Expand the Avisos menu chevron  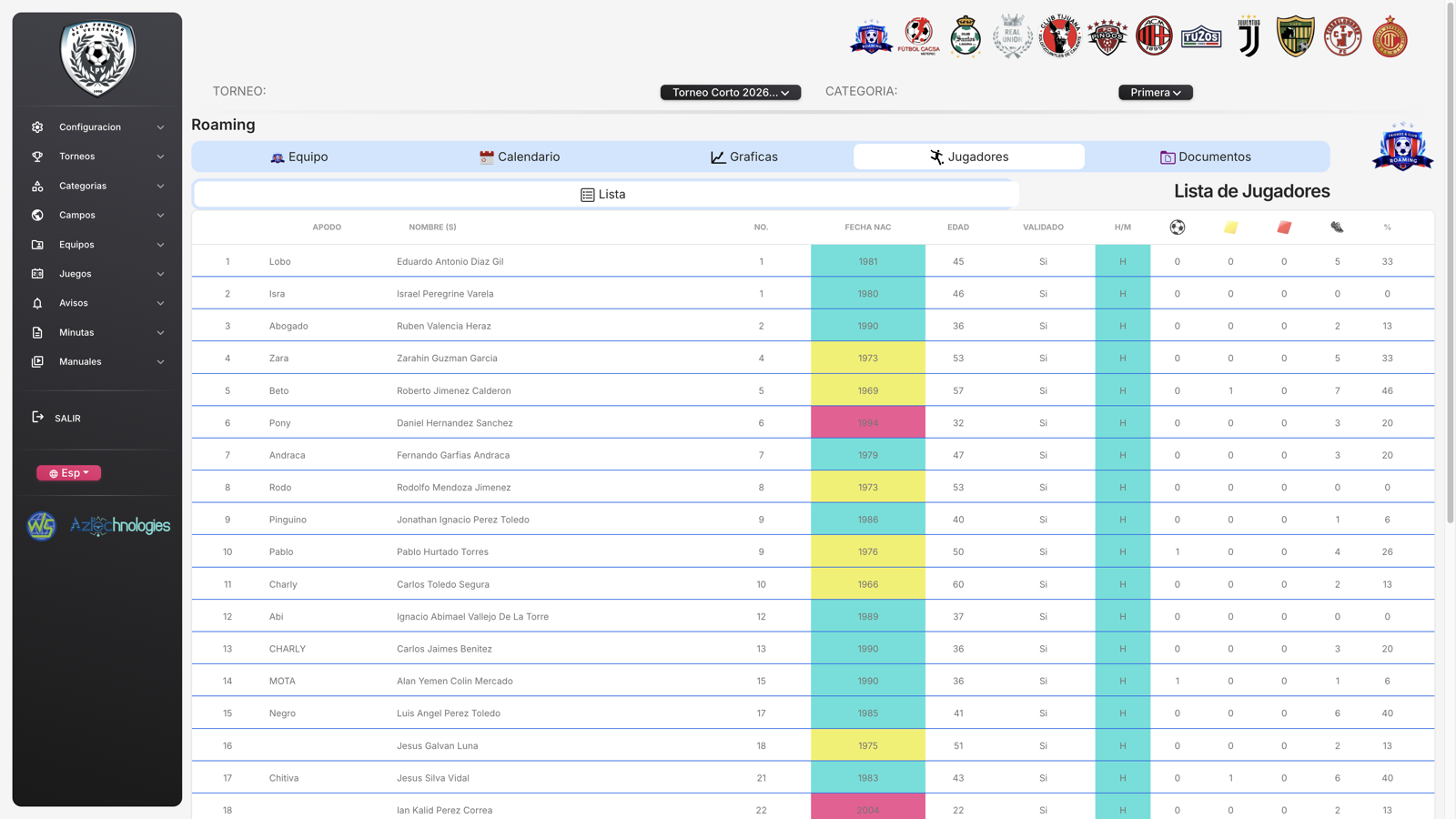coord(161,303)
